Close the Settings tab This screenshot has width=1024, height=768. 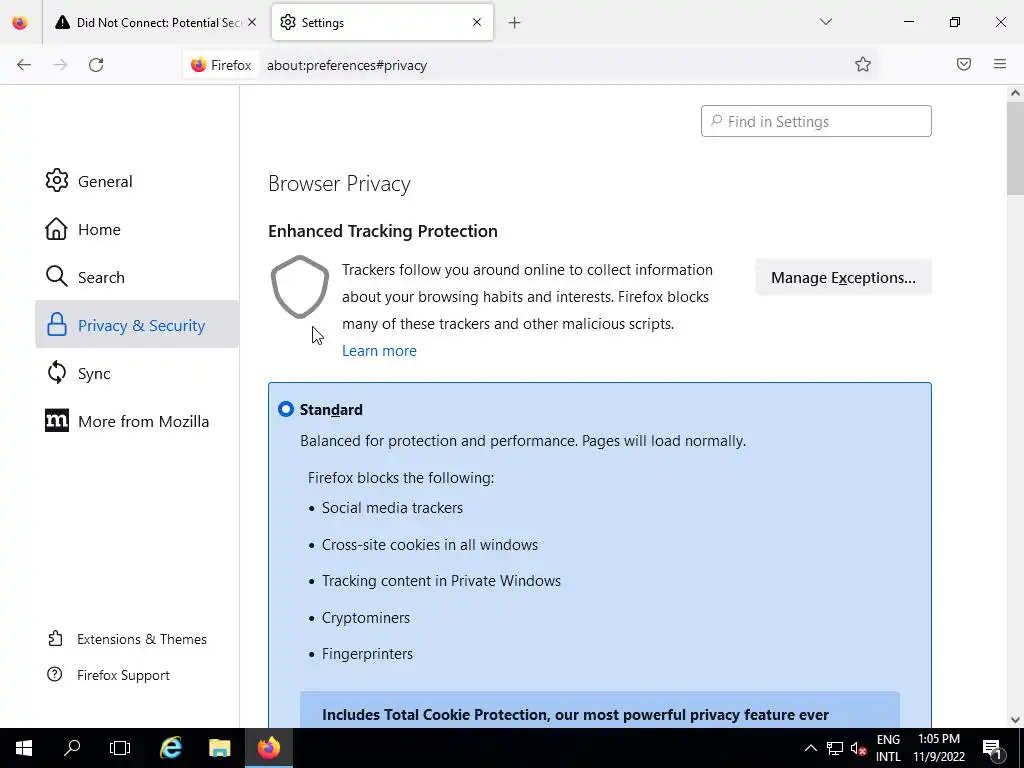(477, 22)
